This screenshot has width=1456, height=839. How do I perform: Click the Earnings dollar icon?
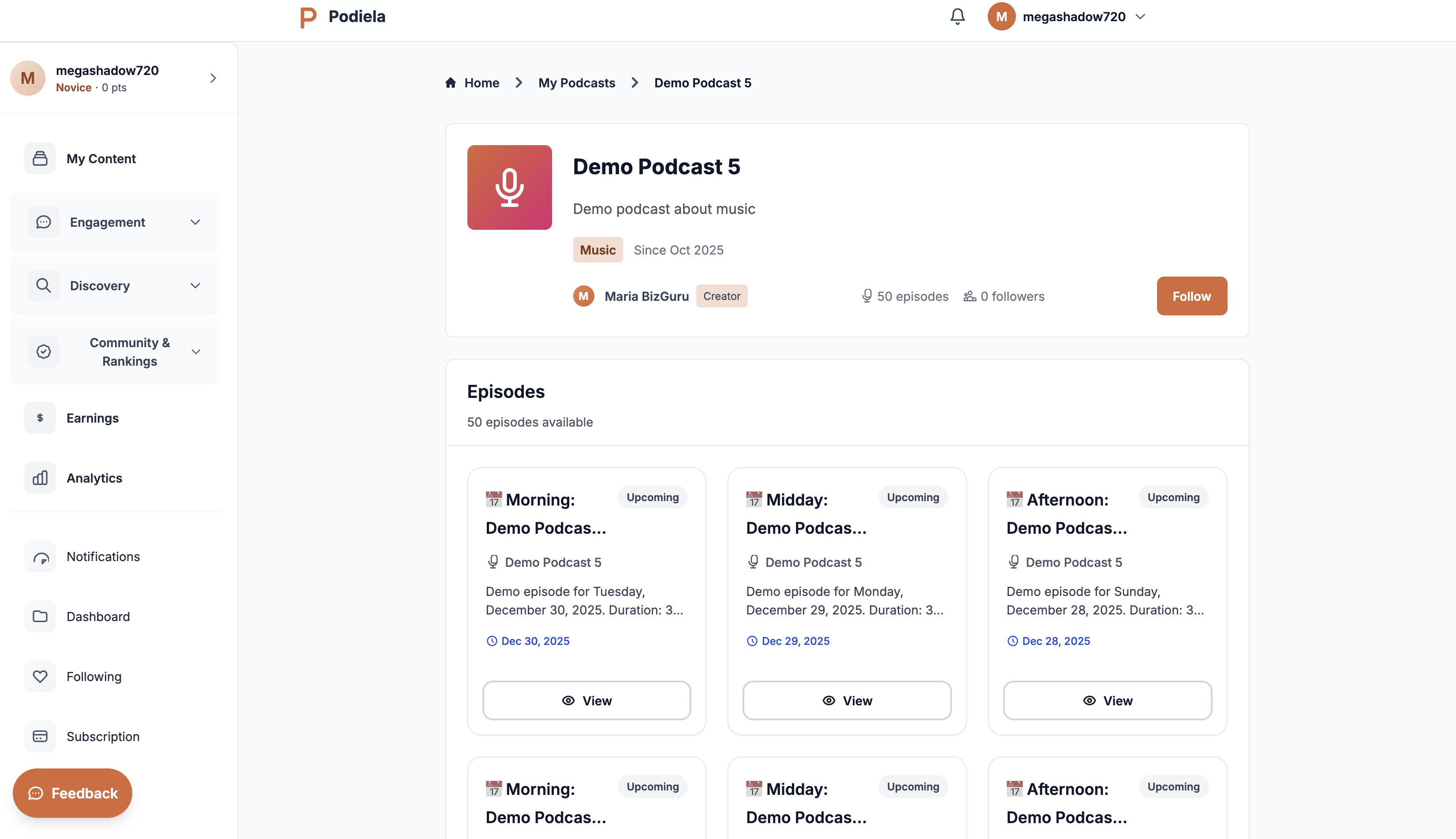[x=40, y=418]
